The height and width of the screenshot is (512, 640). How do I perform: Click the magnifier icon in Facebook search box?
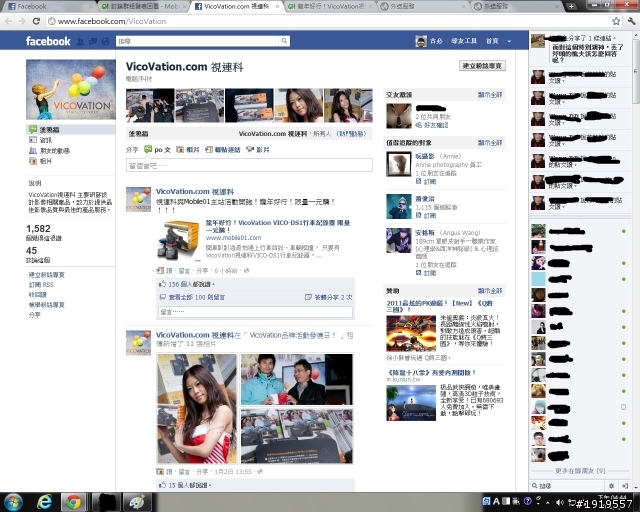[x=284, y=41]
